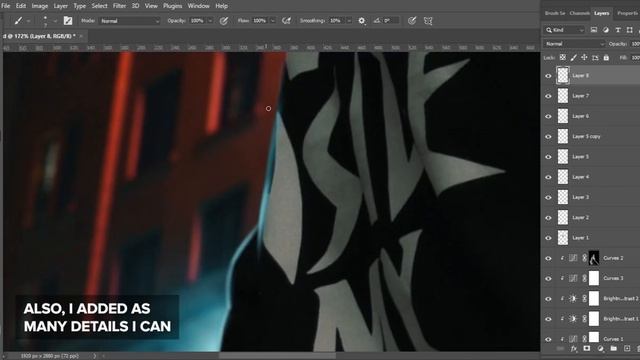Prevent auto-nesting artboard lock icon

tap(595, 58)
